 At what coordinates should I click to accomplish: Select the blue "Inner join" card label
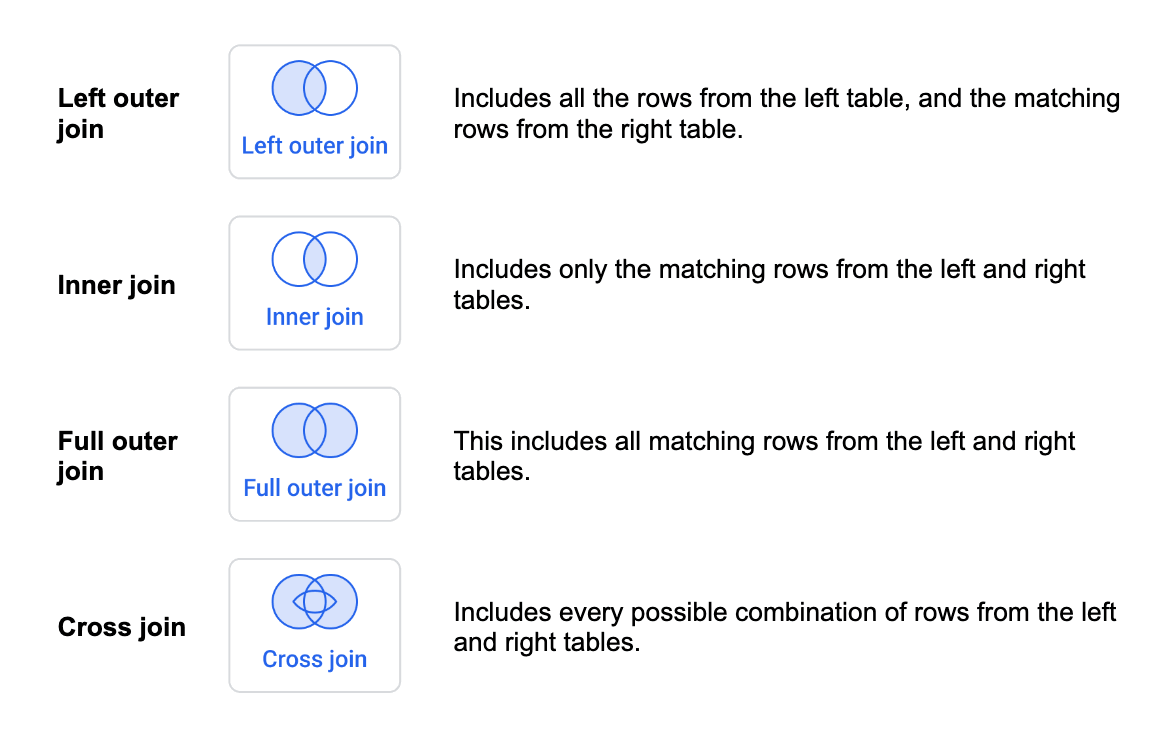[314, 317]
